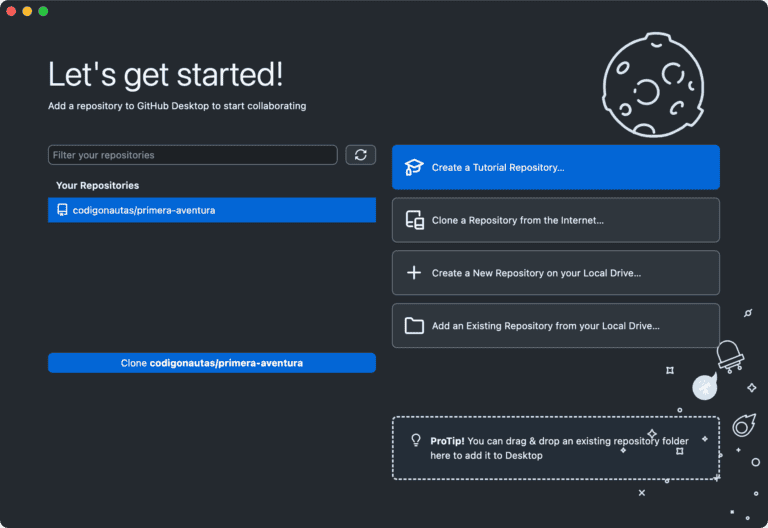Click the clone-from-internet icon
The height and width of the screenshot is (528, 768).
(414, 220)
